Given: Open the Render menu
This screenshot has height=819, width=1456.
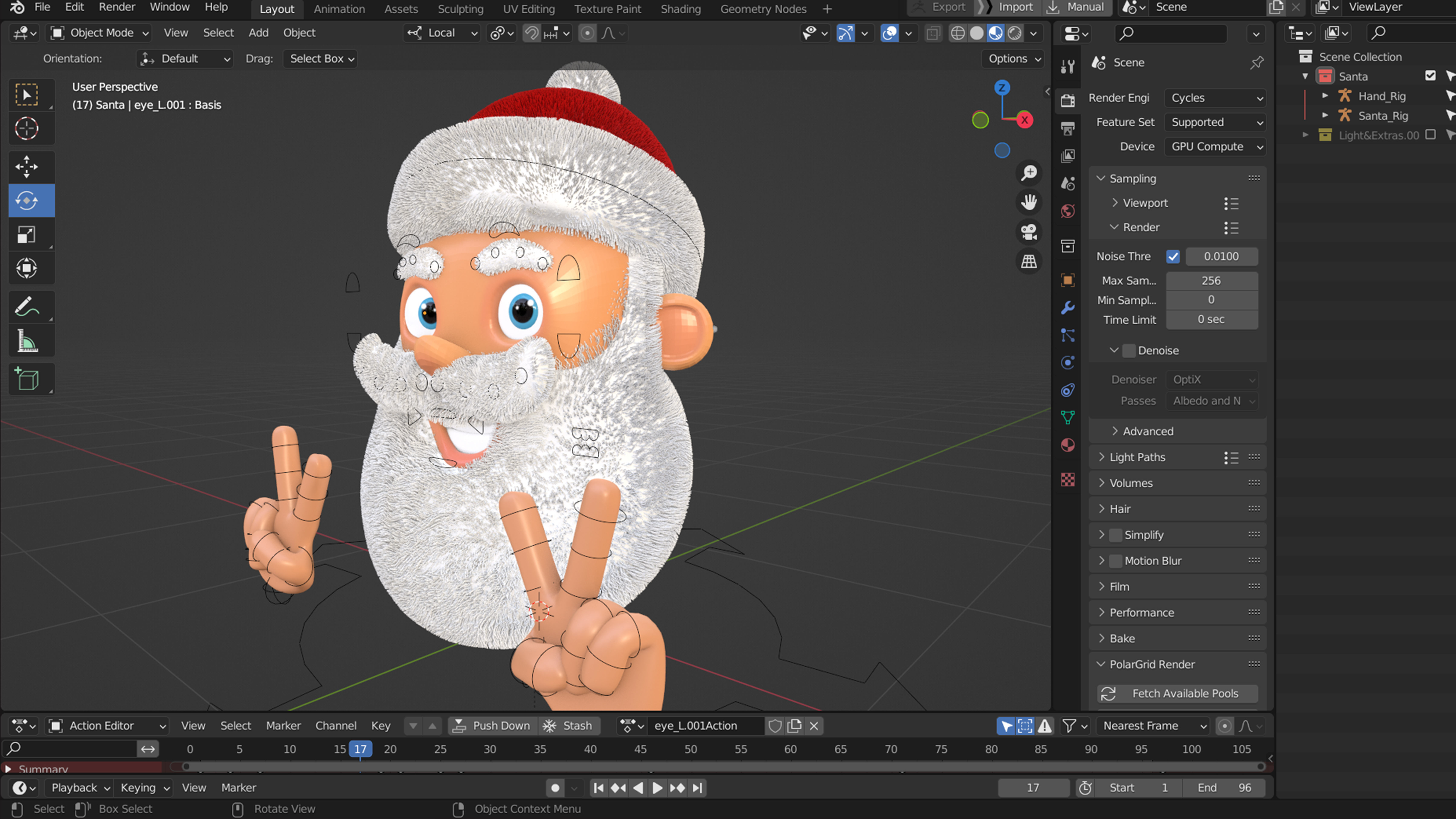Looking at the screenshot, I should pyautogui.click(x=117, y=7).
